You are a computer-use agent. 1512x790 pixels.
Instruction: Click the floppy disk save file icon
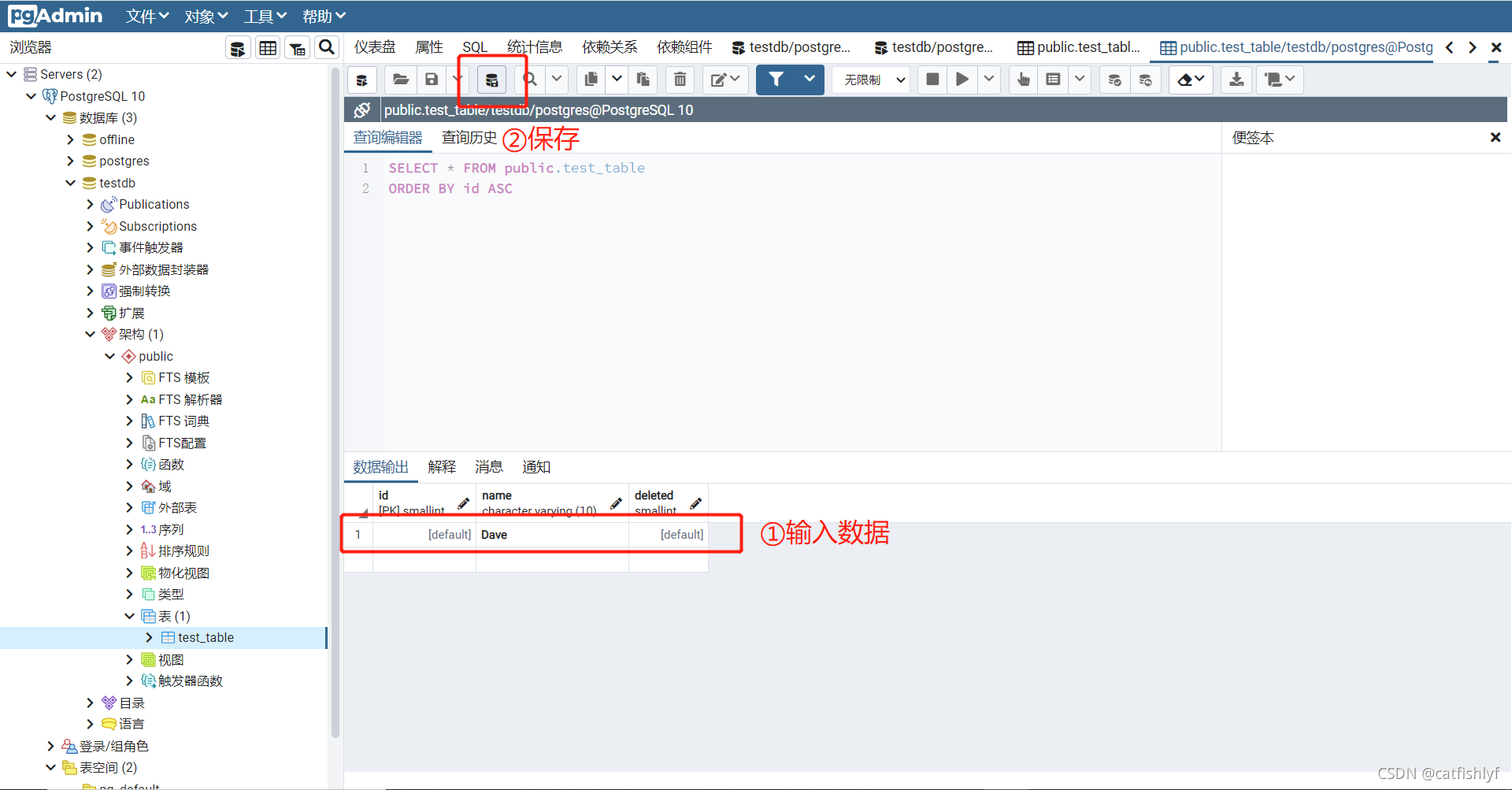[x=432, y=80]
